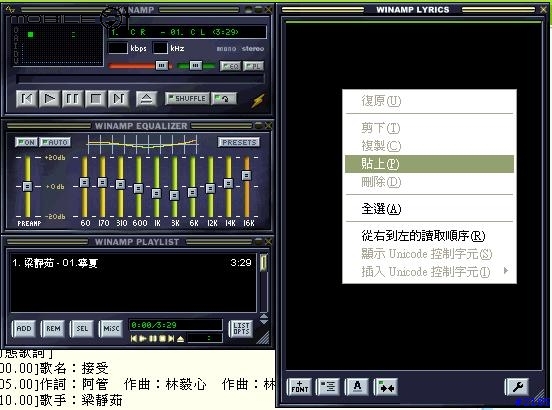Click the volume slider handle
552x410 pixels.
[x=162, y=65]
